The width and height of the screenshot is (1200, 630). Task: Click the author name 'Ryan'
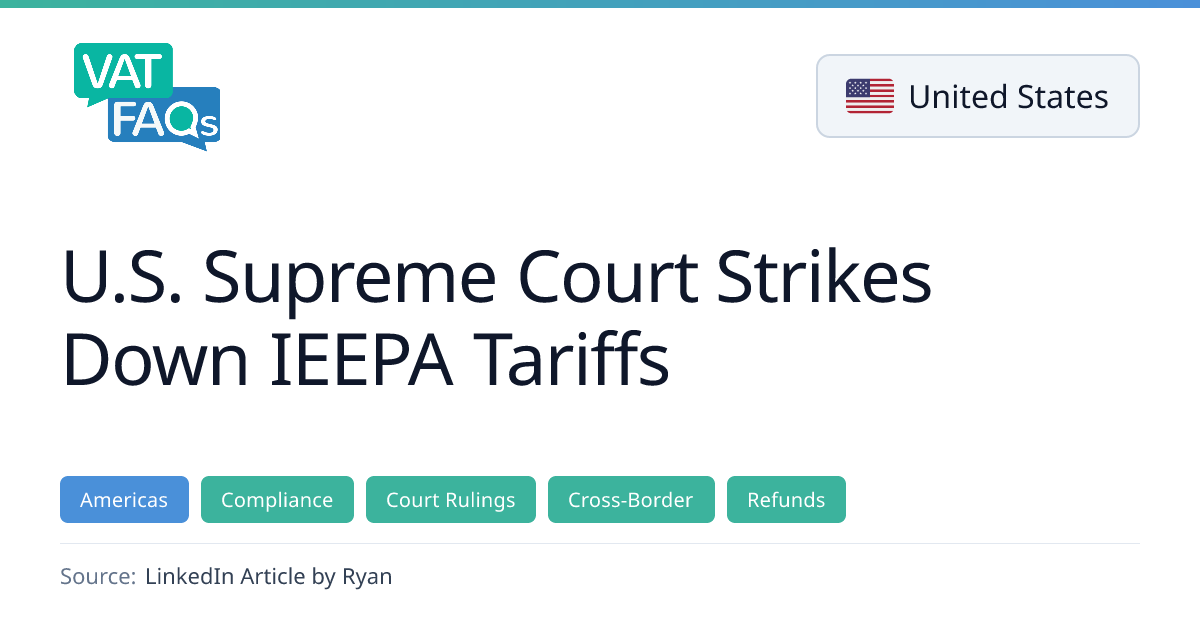tap(367, 576)
